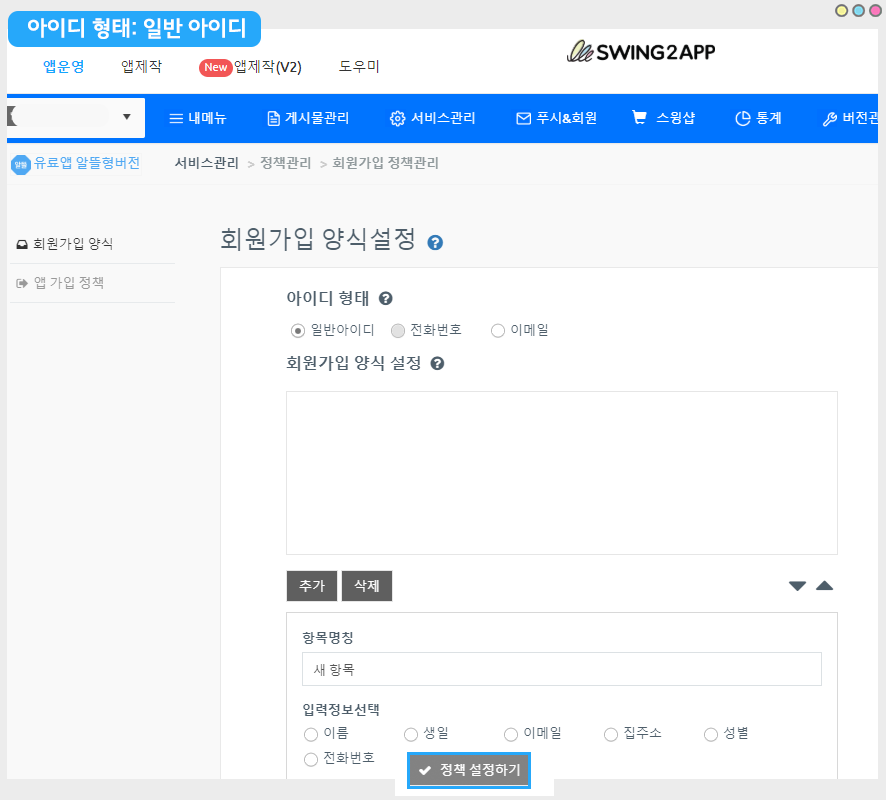The width and height of the screenshot is (886, 800).
Task: Open the 내메뉴 hamburger menu
Action: 197,118
